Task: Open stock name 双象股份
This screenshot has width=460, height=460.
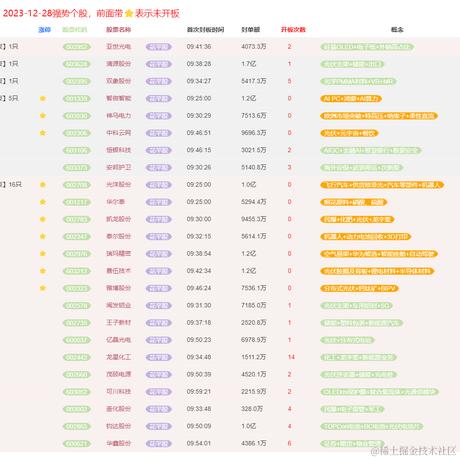Action: pyautogui.click(x=118, y=81)
